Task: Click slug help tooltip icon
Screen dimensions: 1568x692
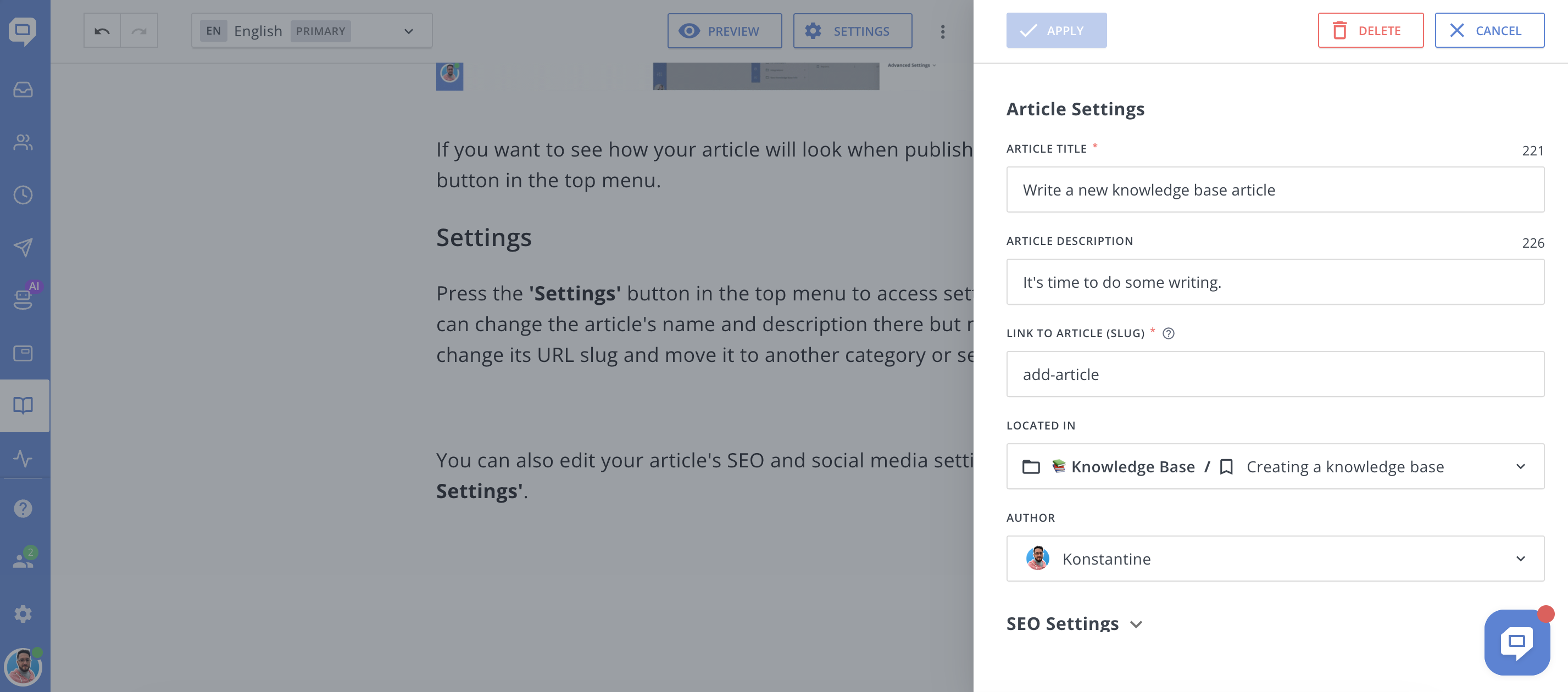Action: (x=1168, y=333)
